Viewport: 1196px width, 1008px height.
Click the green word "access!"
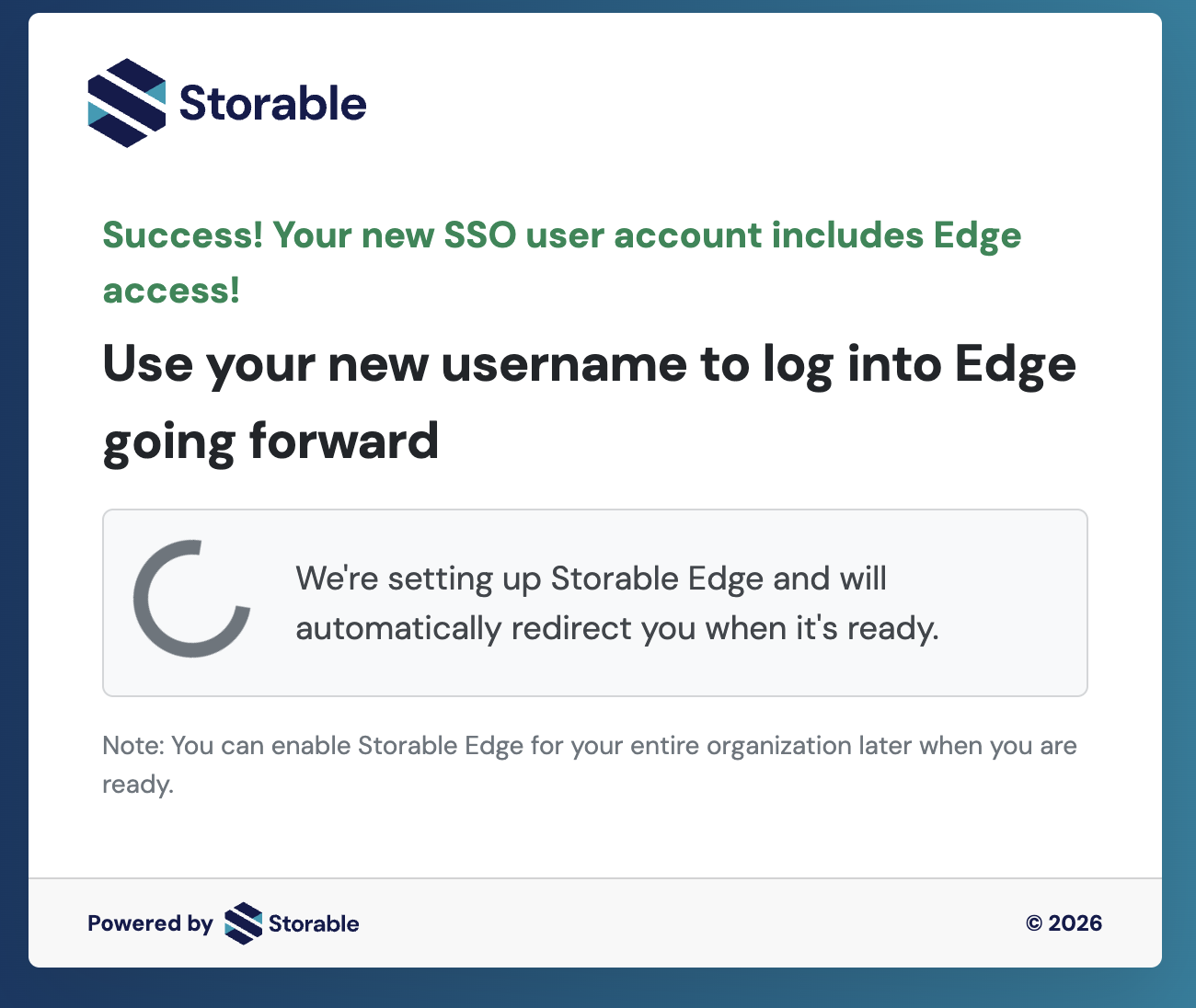click(x=171, y=291)
